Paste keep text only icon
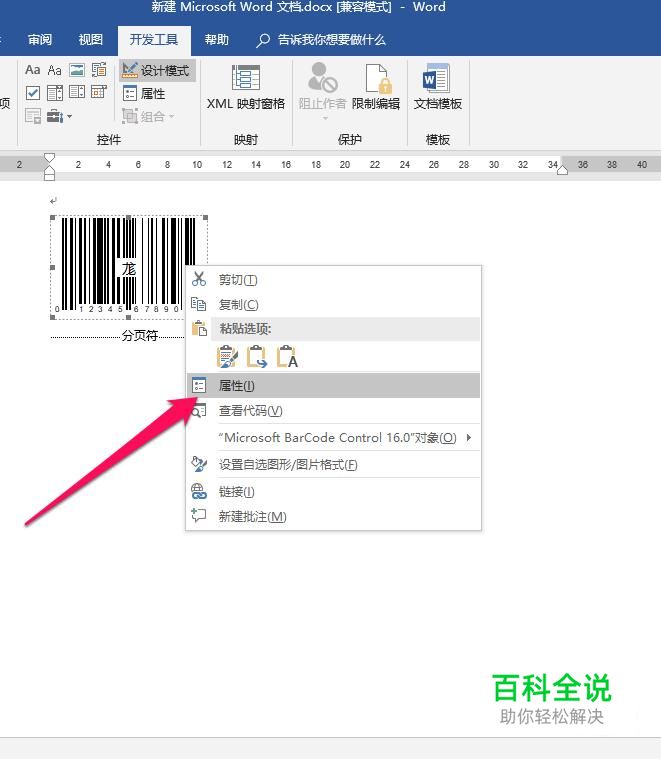The image size is (661, 760). pyautogui.click(x=287, y=357)
